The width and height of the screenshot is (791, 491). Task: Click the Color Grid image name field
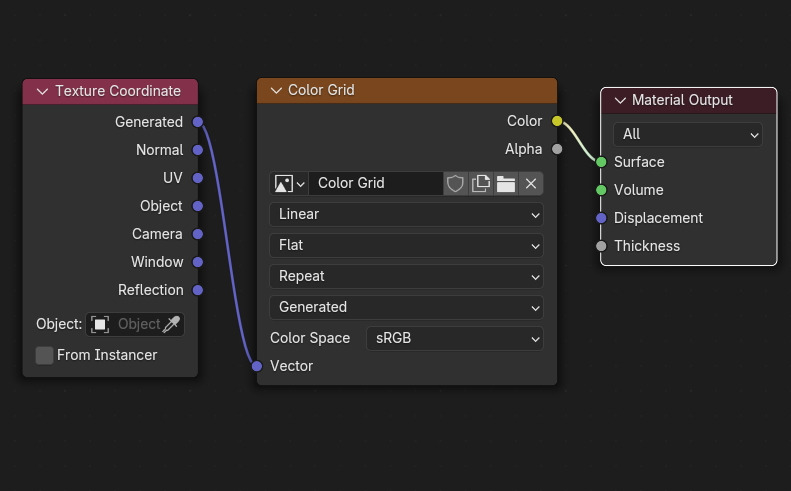[x=376, y=183]
